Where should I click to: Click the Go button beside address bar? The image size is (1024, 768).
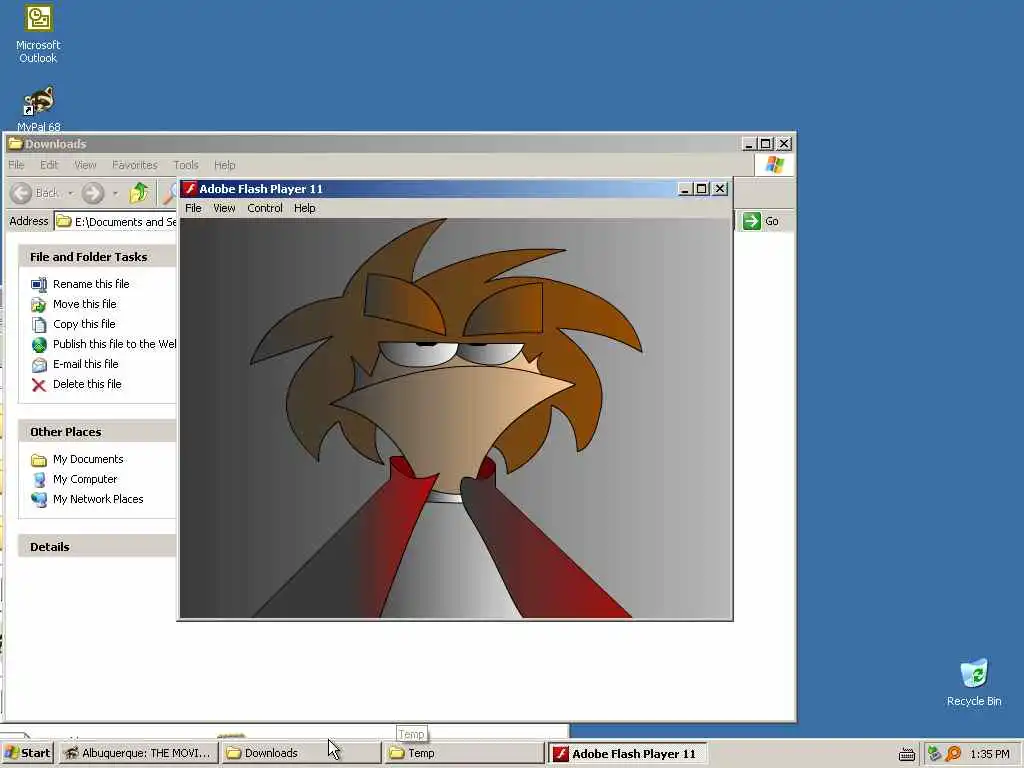point(761,221)
